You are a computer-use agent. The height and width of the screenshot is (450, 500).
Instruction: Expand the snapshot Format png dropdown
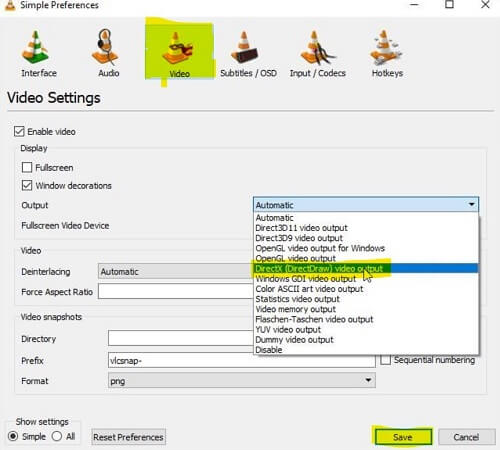[242, 380]
